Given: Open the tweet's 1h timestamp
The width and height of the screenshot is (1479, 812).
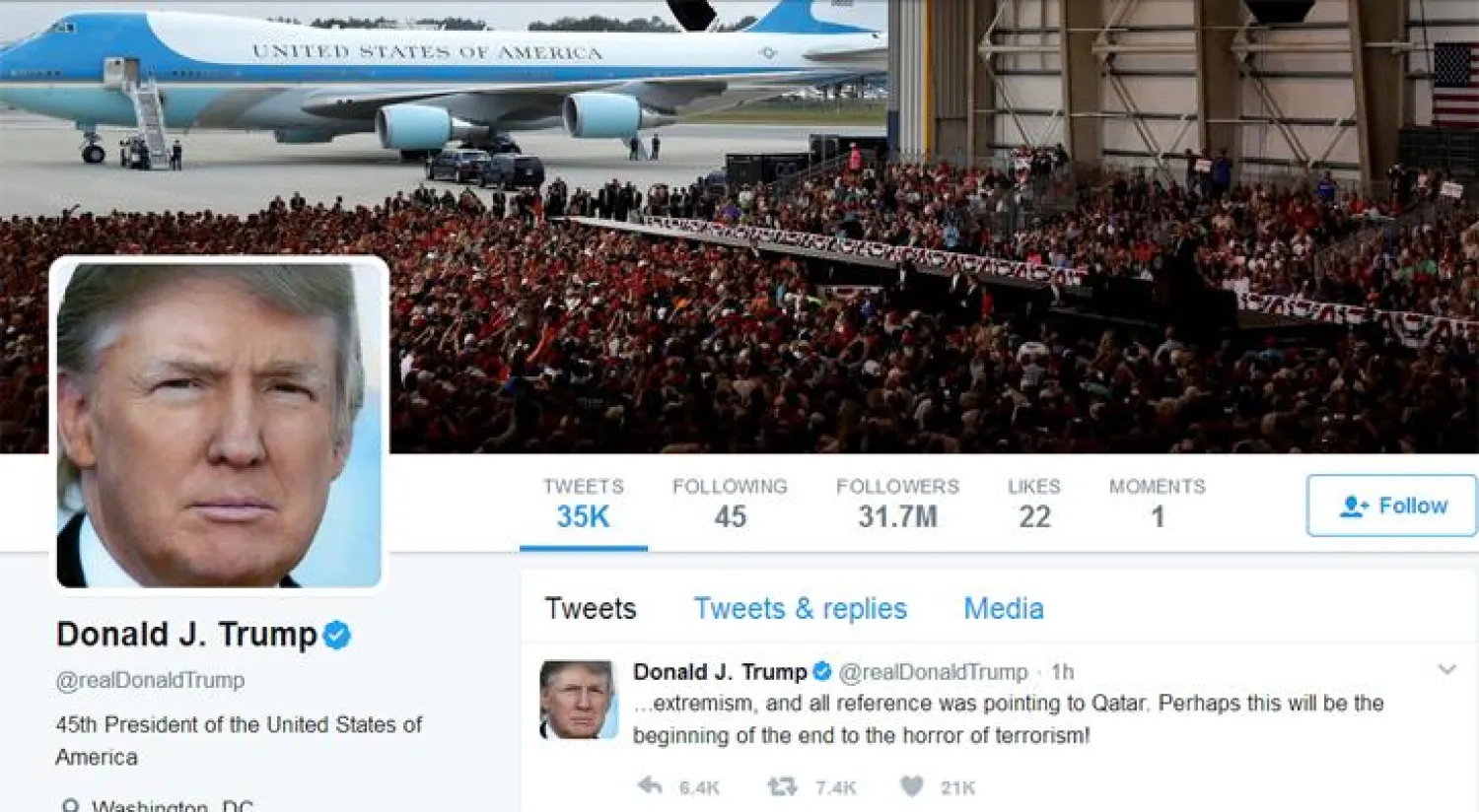Looking at the screenshot, I should [x=1062, y=672].
